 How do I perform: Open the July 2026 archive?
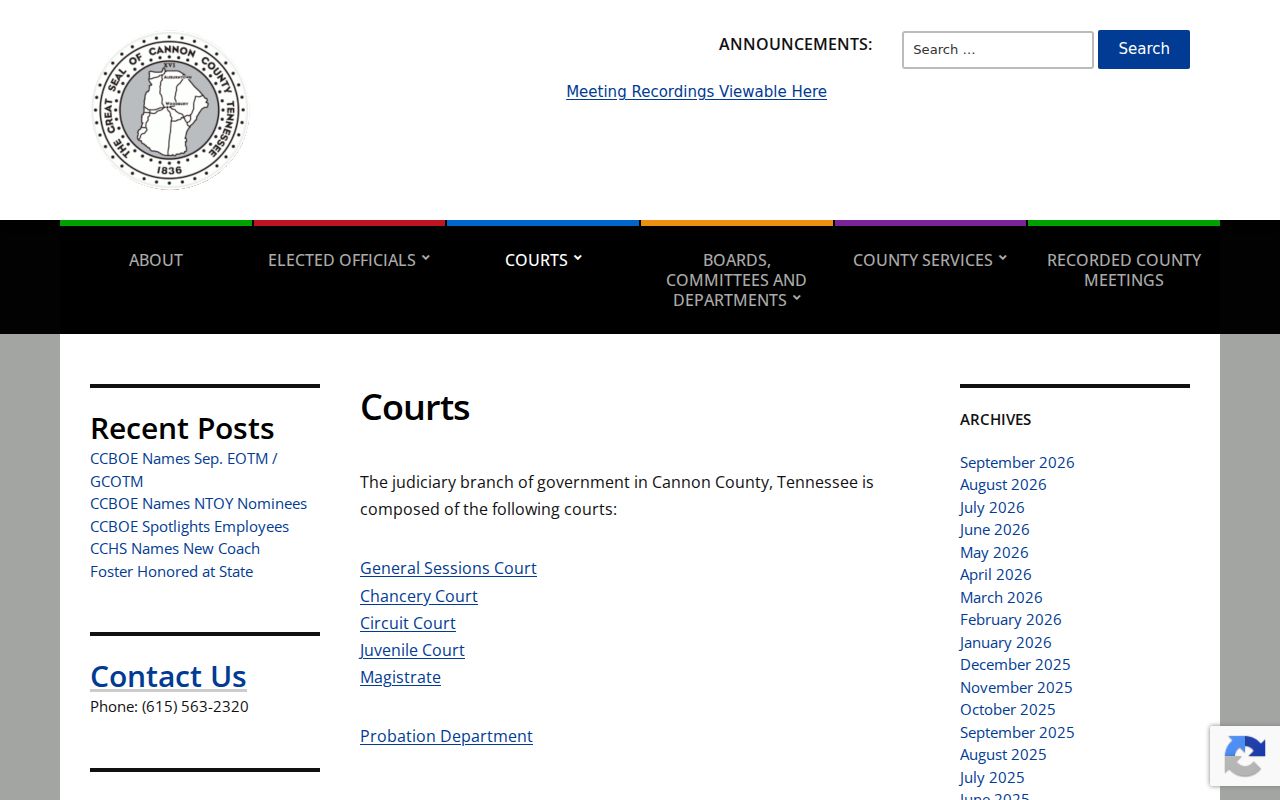992,507
